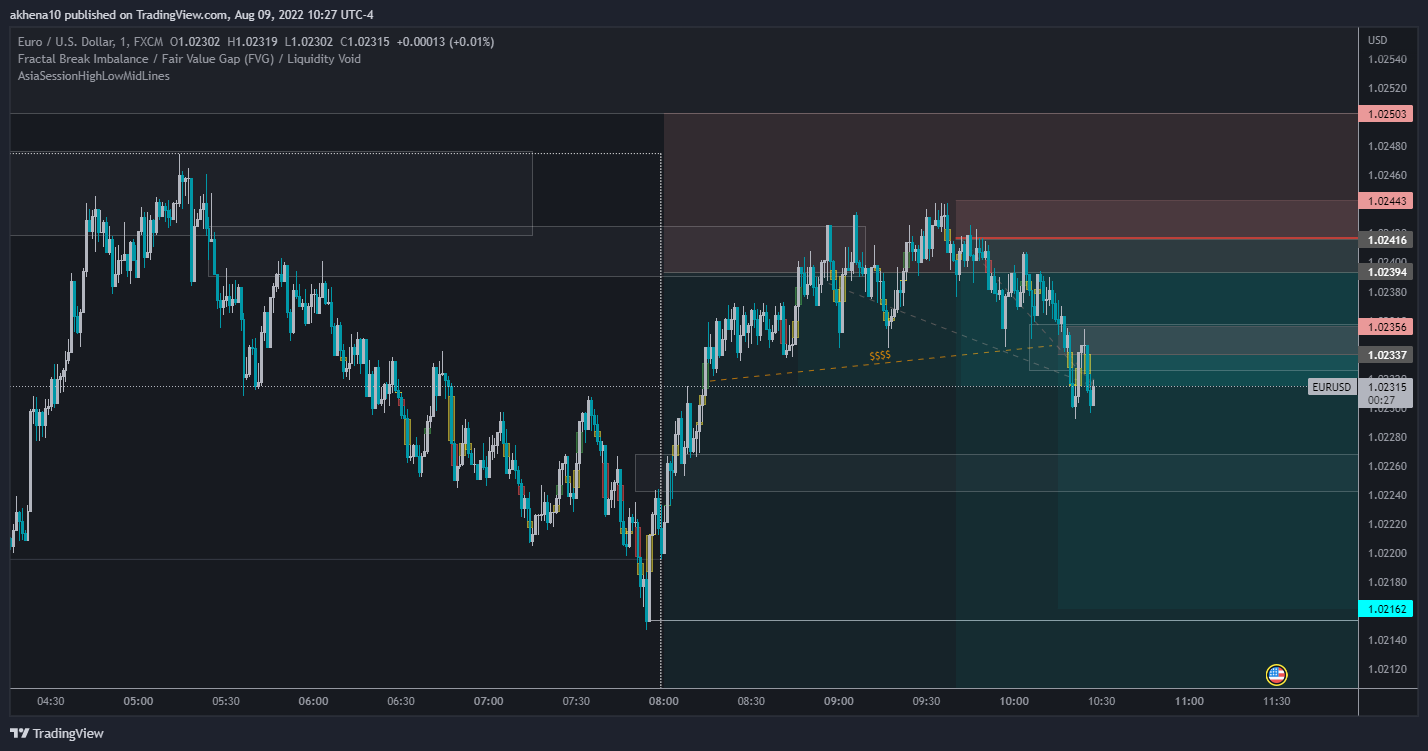The height and width of the screenshot is (751, 1428).
Task: Click the 1.02200 price scale value
Action: click(x=1386, y=553)
